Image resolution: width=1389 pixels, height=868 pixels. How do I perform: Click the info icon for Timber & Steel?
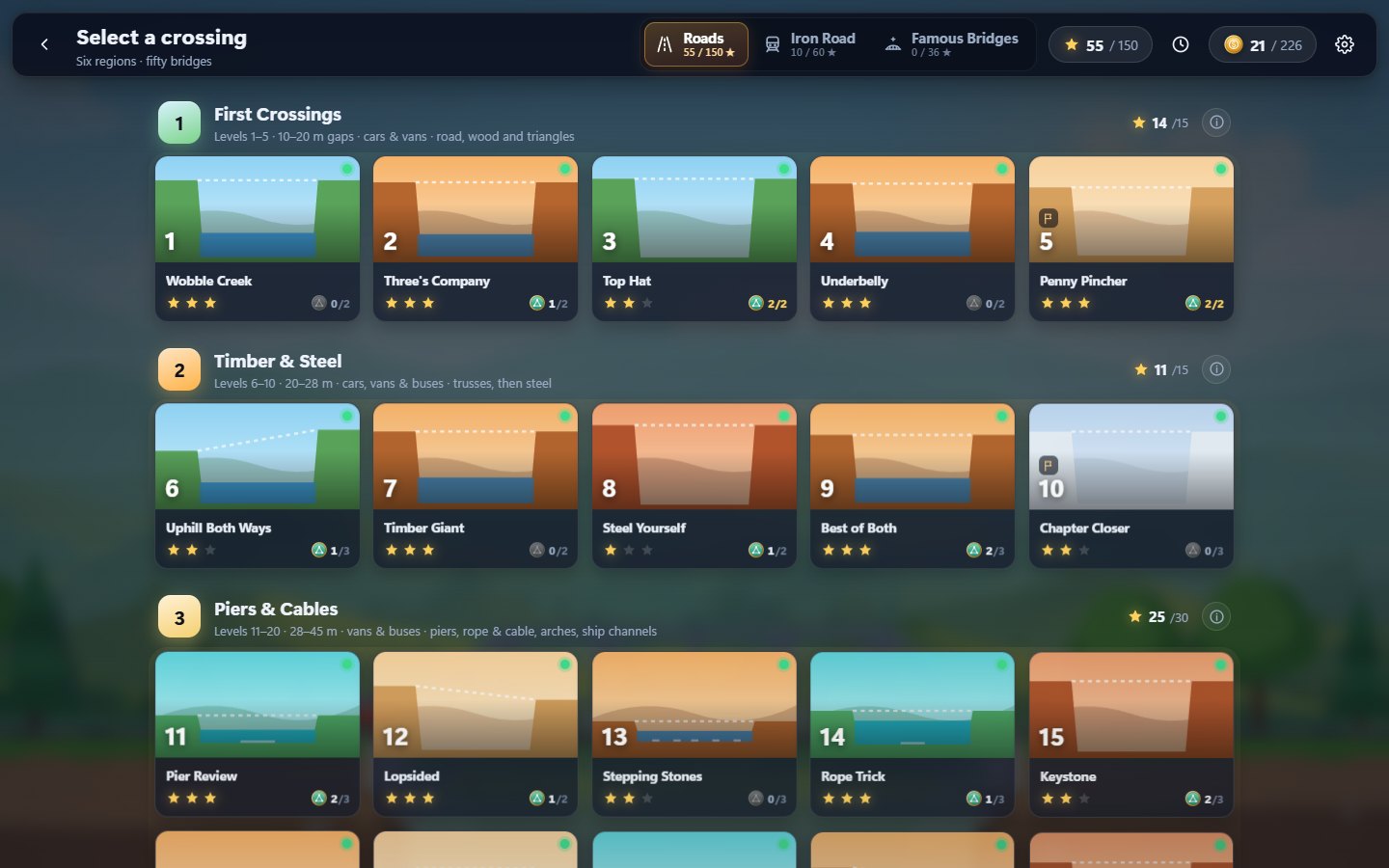pyautogui.click(x=1217, y=369)
